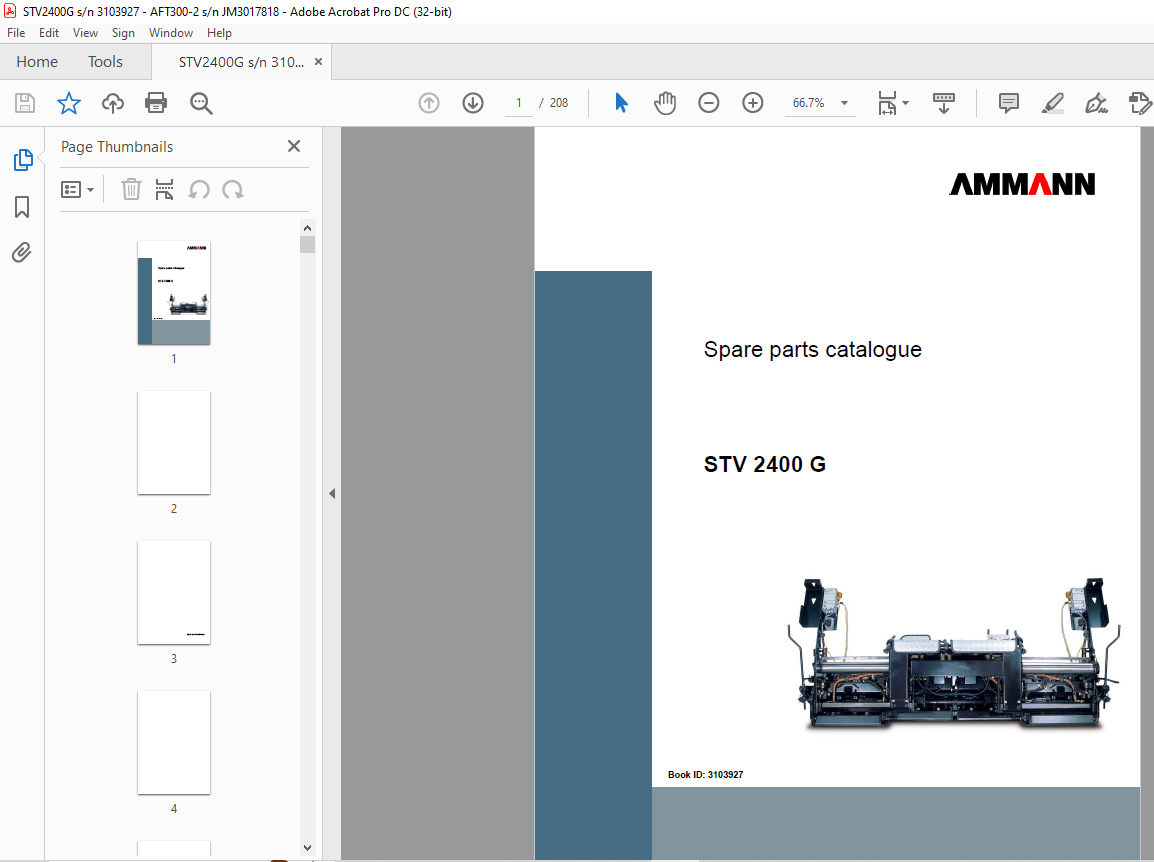Bookmark file with the star icon
The width and height of the screenshot is (1154, 862).
coord(68,103)
